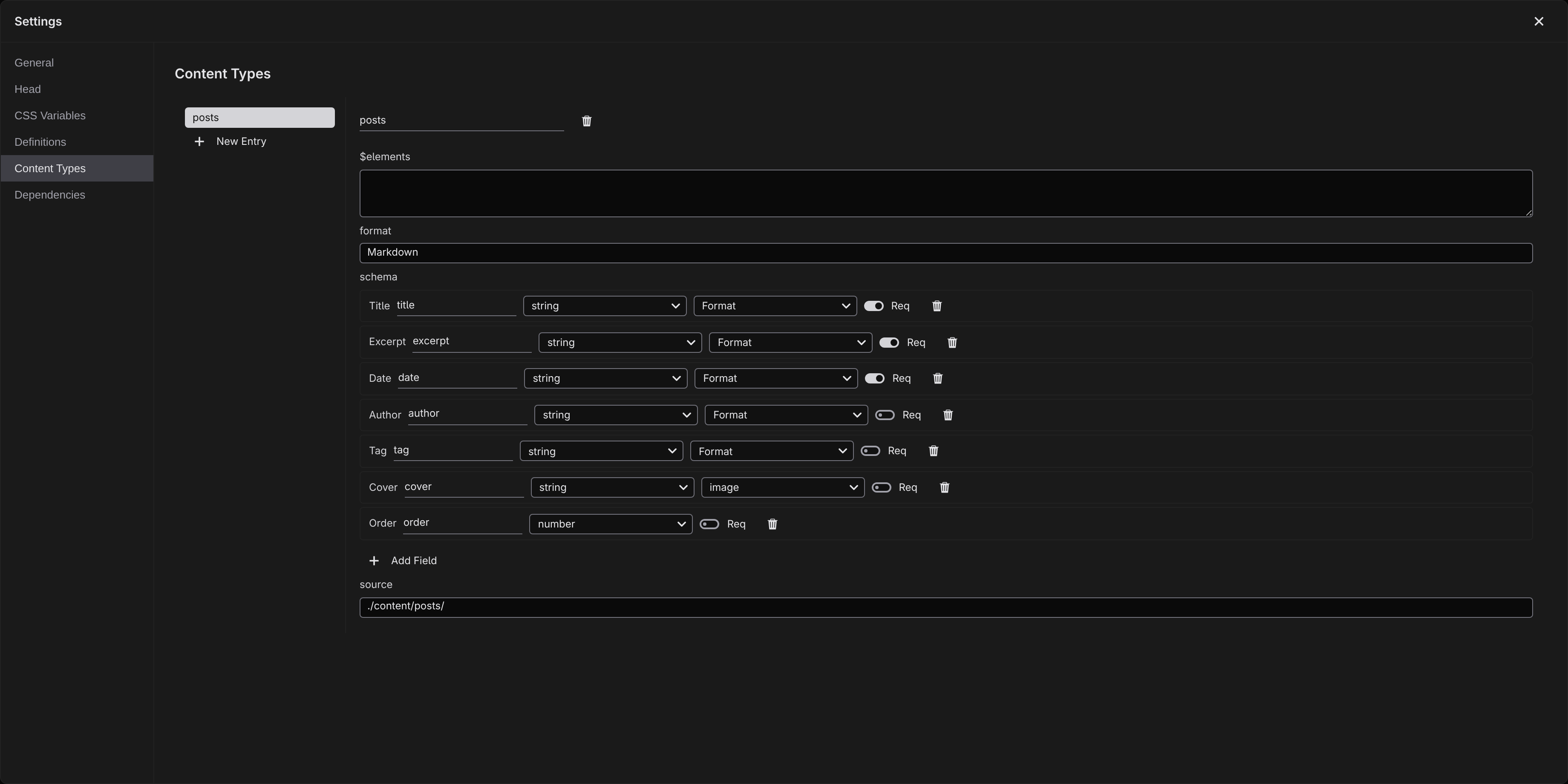Edit the title key input
1568x784 pixels.
point(456,306)
